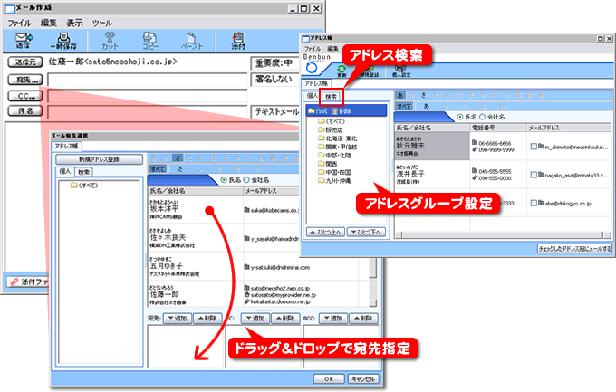Click the 送信 send icon in mail compose toolbar
616x392 pixels.
point(23,40)
